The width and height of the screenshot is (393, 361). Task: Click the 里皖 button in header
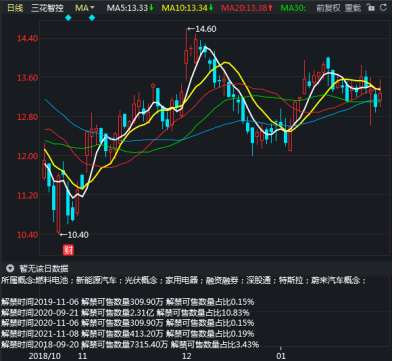point(353,8)
